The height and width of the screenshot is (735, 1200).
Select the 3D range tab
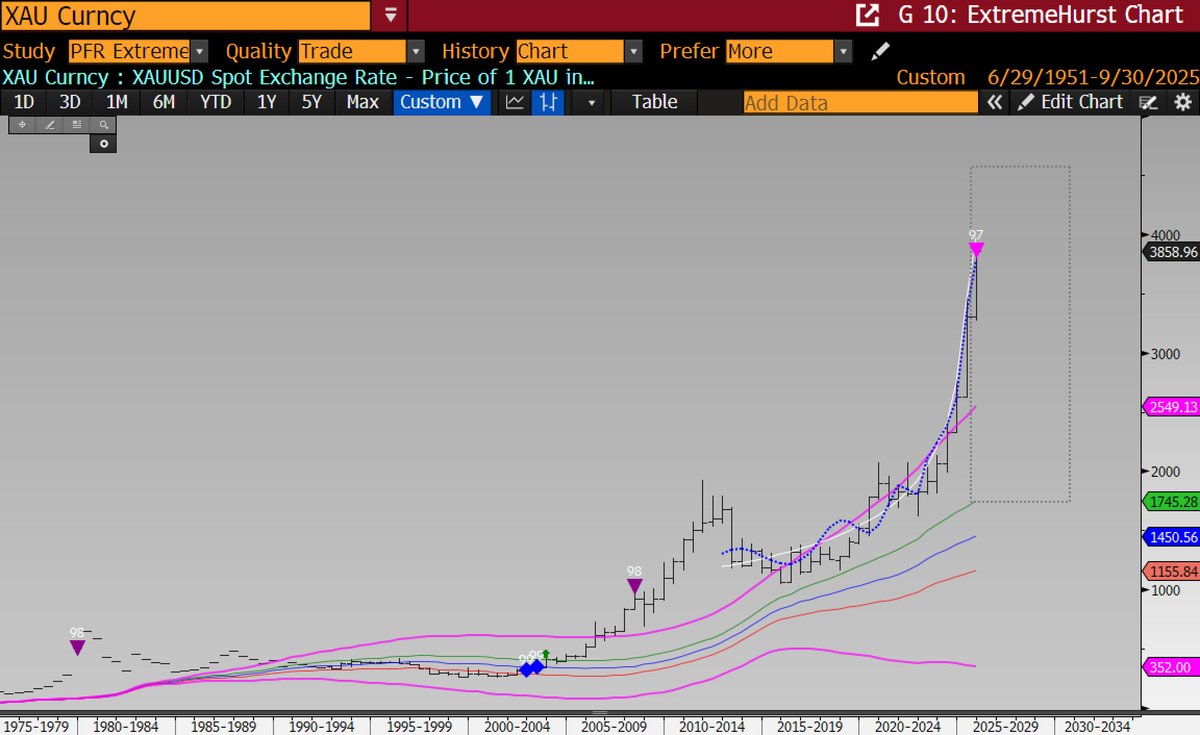click(x=70, y=102)
